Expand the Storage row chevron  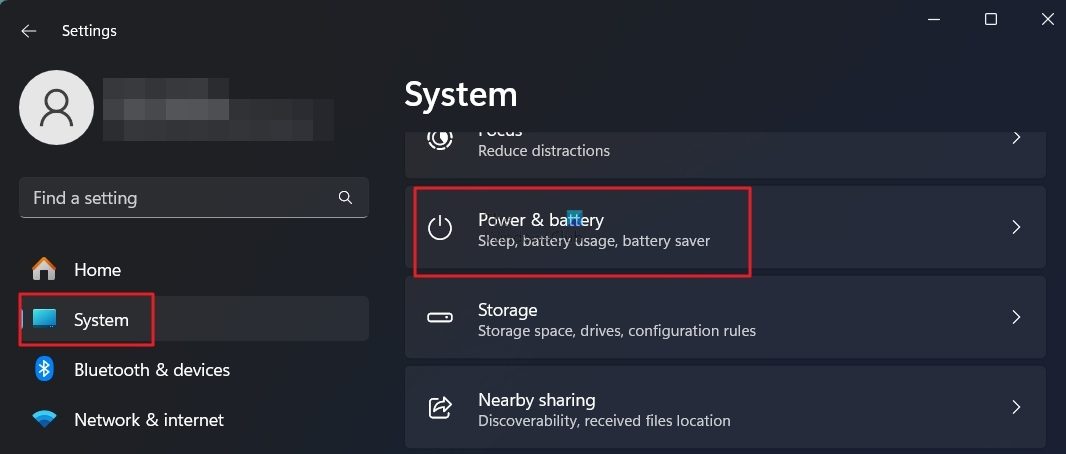(1016, 318)
